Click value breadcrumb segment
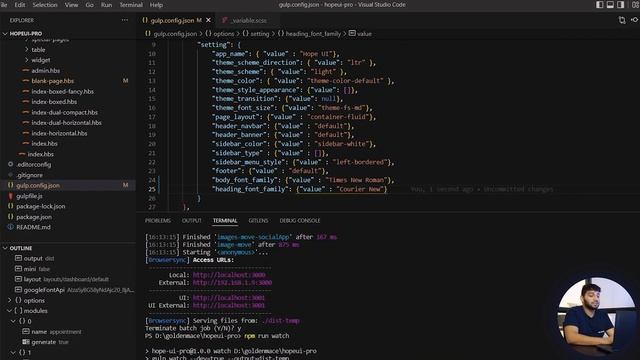The image size is (640, 360). 360,34
